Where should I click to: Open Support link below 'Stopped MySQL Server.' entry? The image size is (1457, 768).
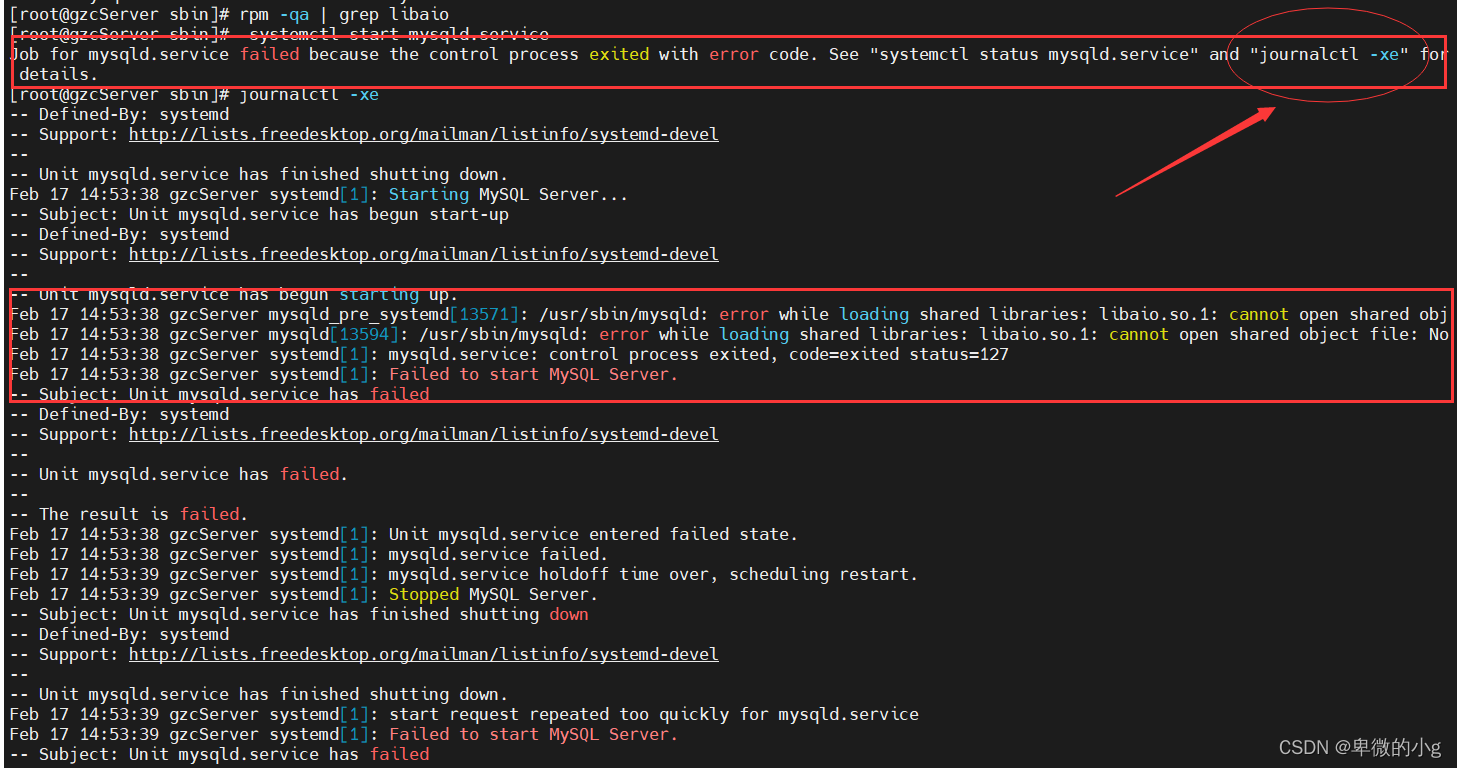[424, 654]
